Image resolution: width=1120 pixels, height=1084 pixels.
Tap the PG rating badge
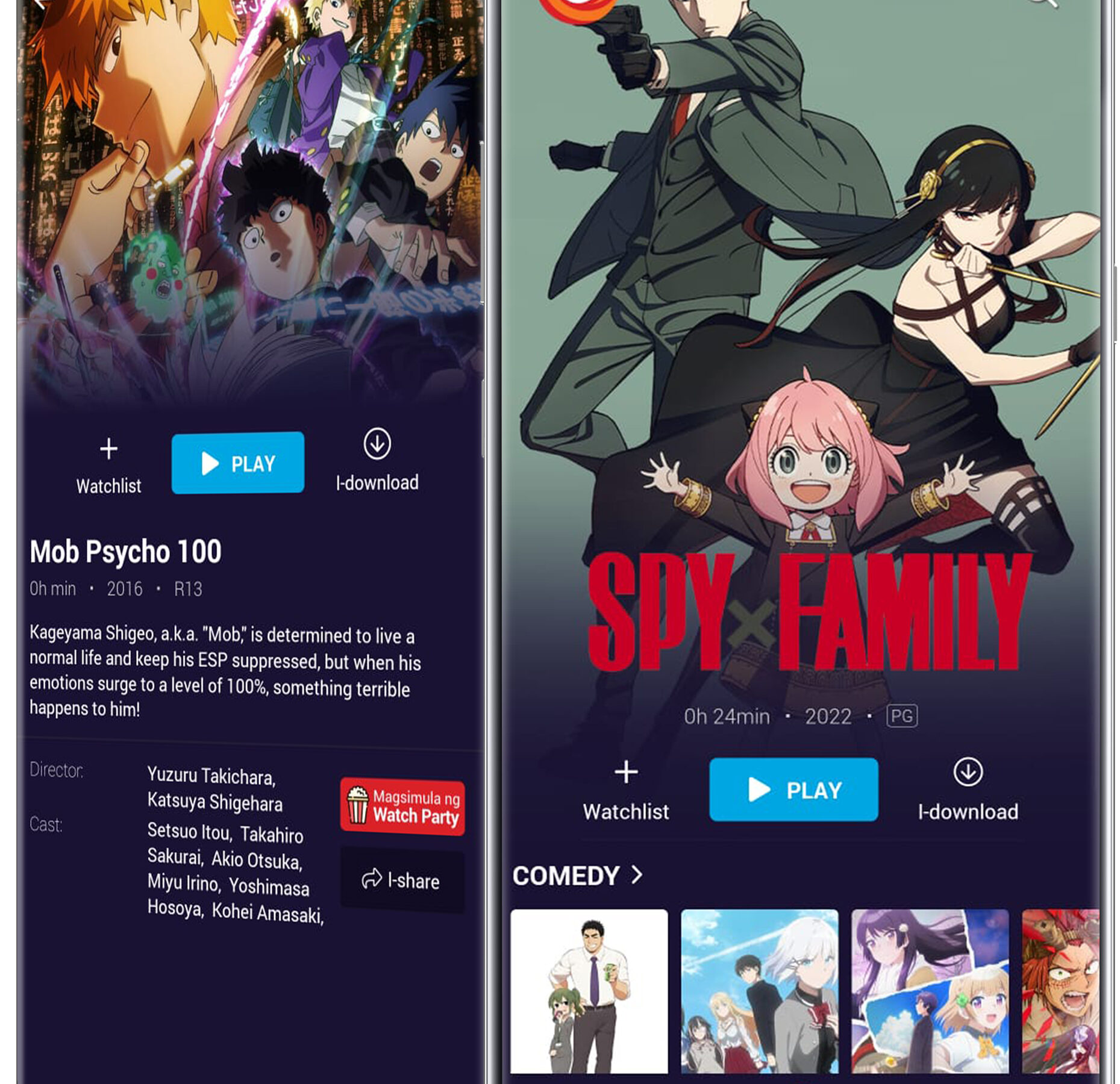click(902, 716)
